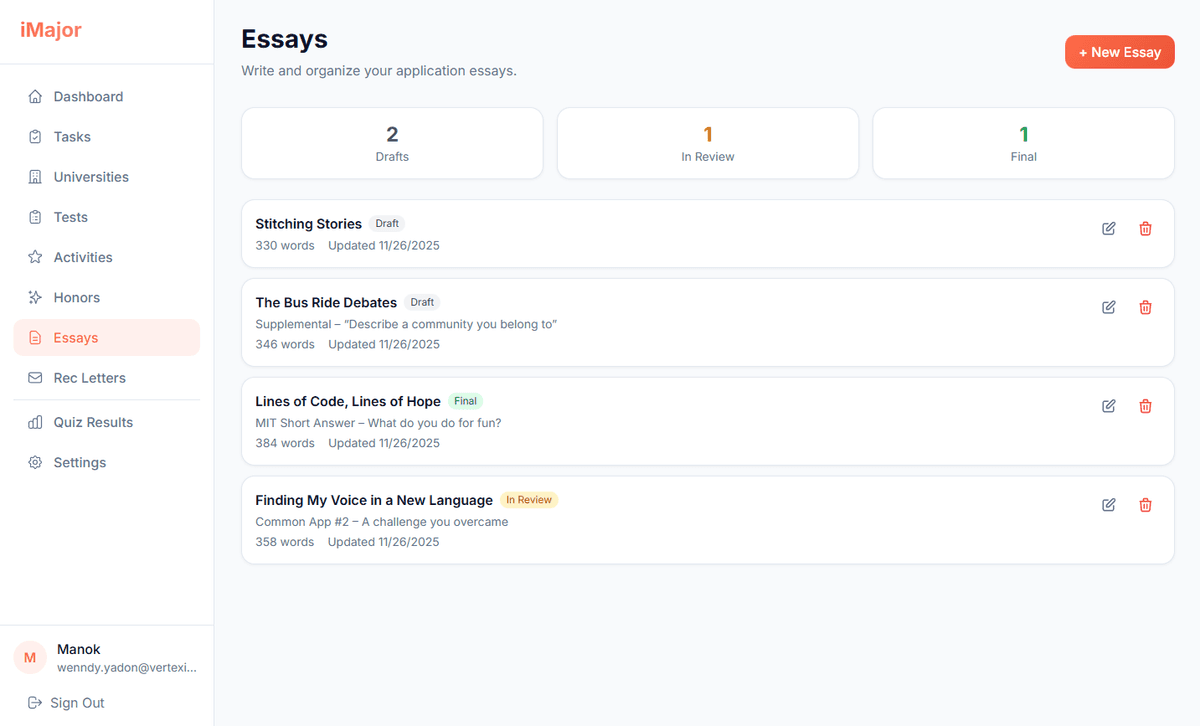View the Final essays count card
1200x726 pixels.
[x=1023, y=143]
